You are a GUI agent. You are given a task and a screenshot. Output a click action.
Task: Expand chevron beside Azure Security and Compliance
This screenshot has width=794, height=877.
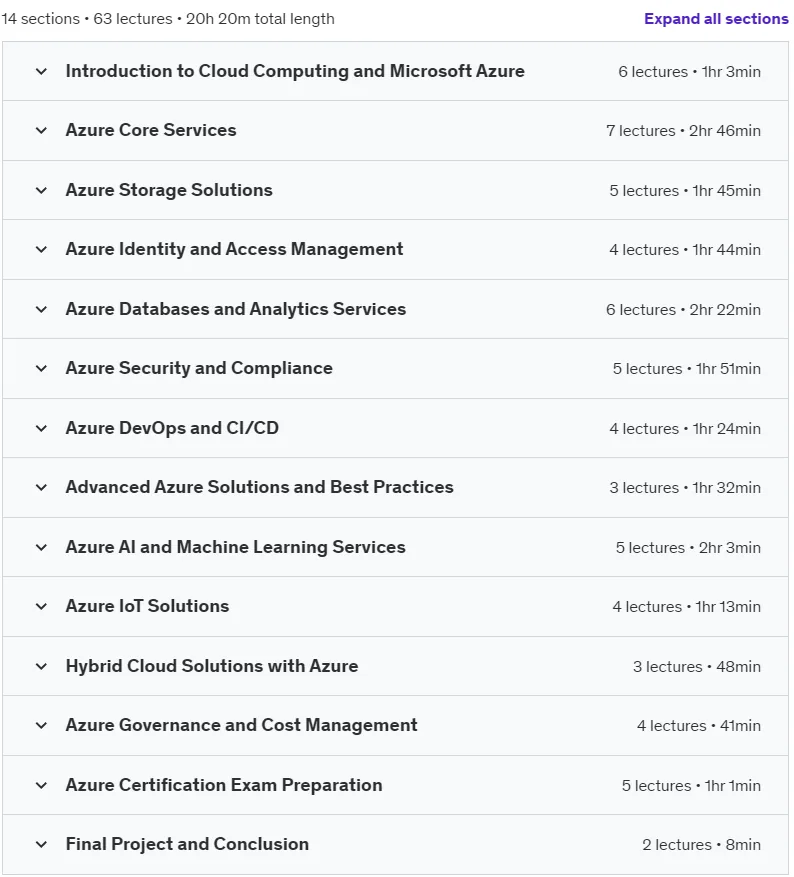click(41, 369)
